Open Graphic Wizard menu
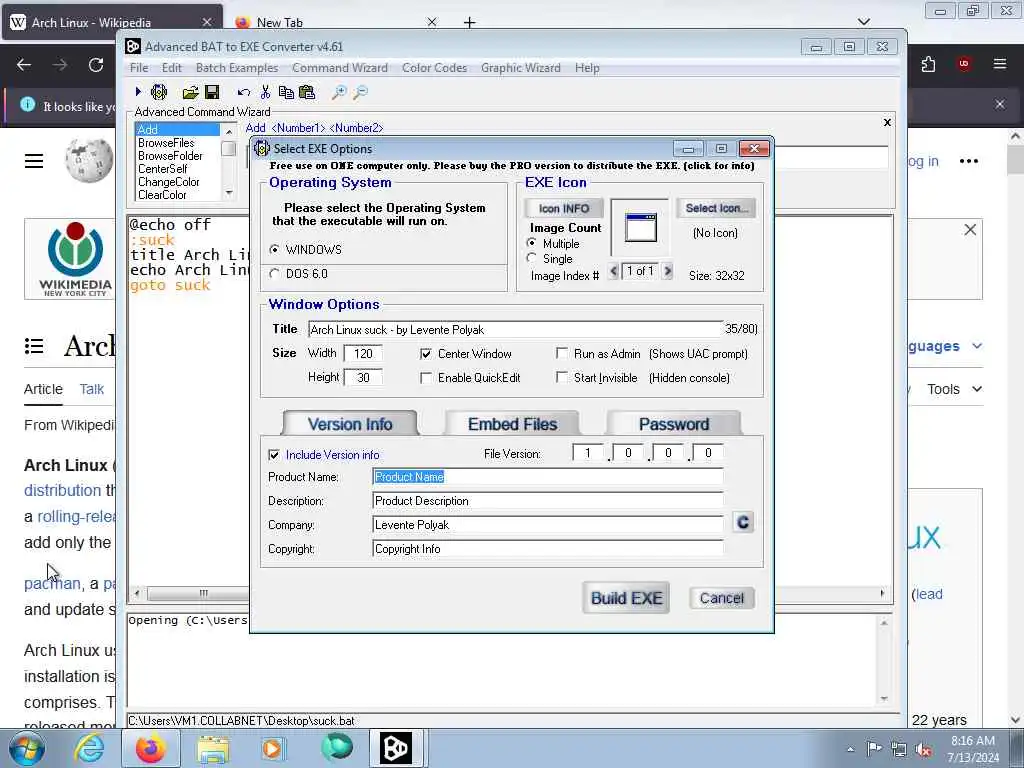The width and height of the screenshot is (1024, 768). (520, 68)
